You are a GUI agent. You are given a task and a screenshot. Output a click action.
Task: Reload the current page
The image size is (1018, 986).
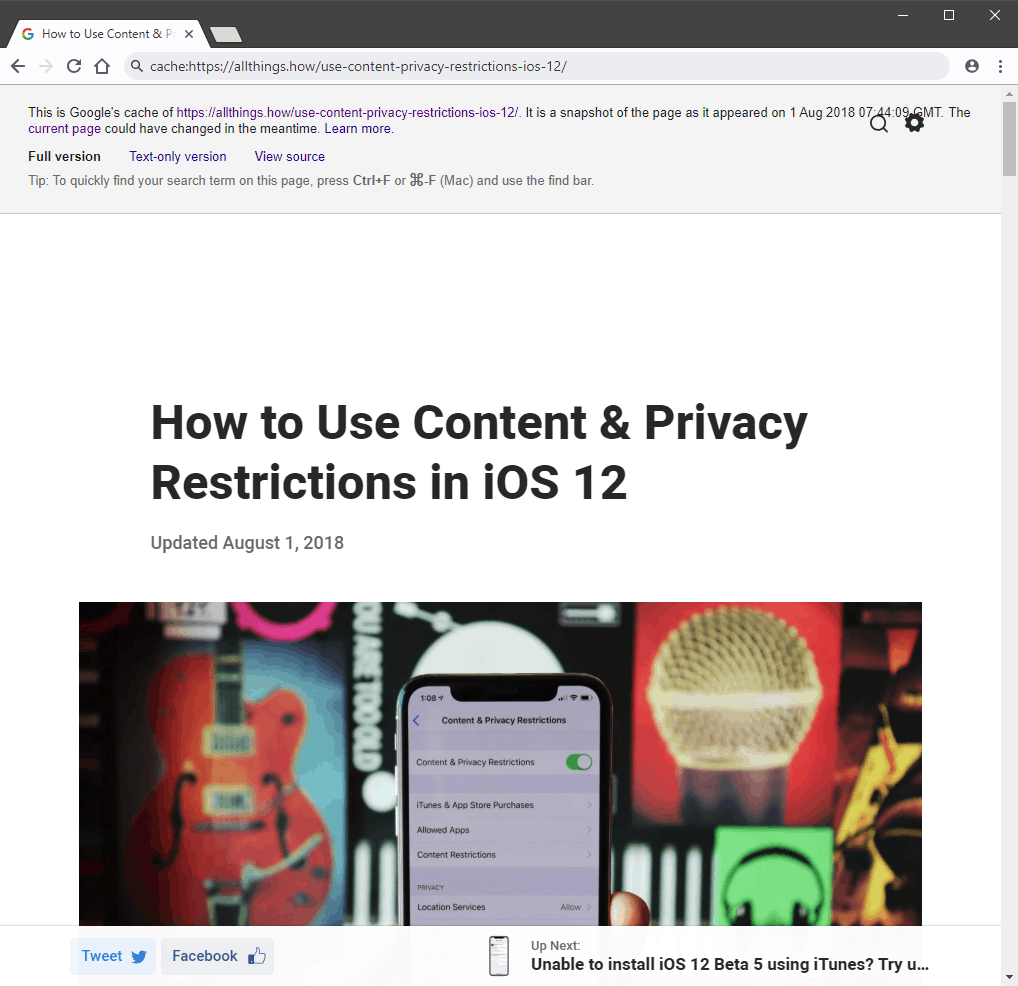pos(74,66)
